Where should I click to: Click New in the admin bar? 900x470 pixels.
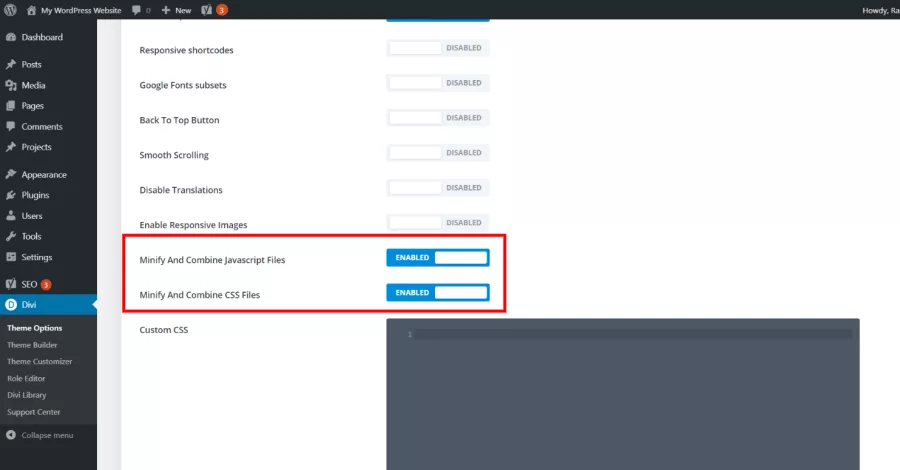tap(183, 10)
